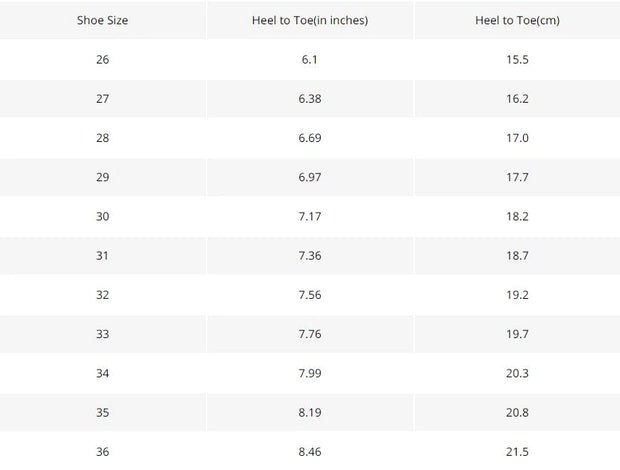The image size is (620, 470).
Task: Select the 15.5 cm cell
Action: (517, 59)
